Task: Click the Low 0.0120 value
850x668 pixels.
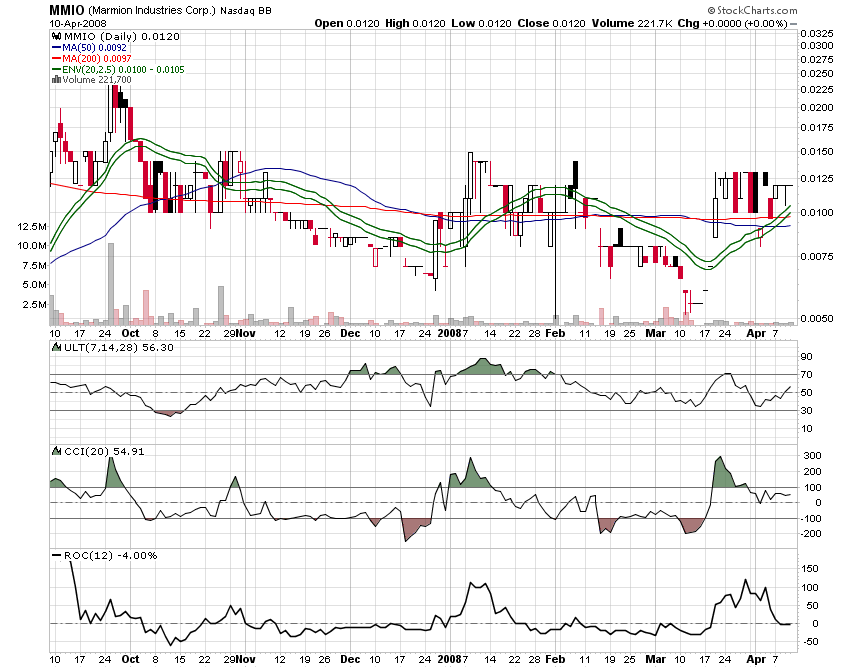Action: click(x=481, y=24)
